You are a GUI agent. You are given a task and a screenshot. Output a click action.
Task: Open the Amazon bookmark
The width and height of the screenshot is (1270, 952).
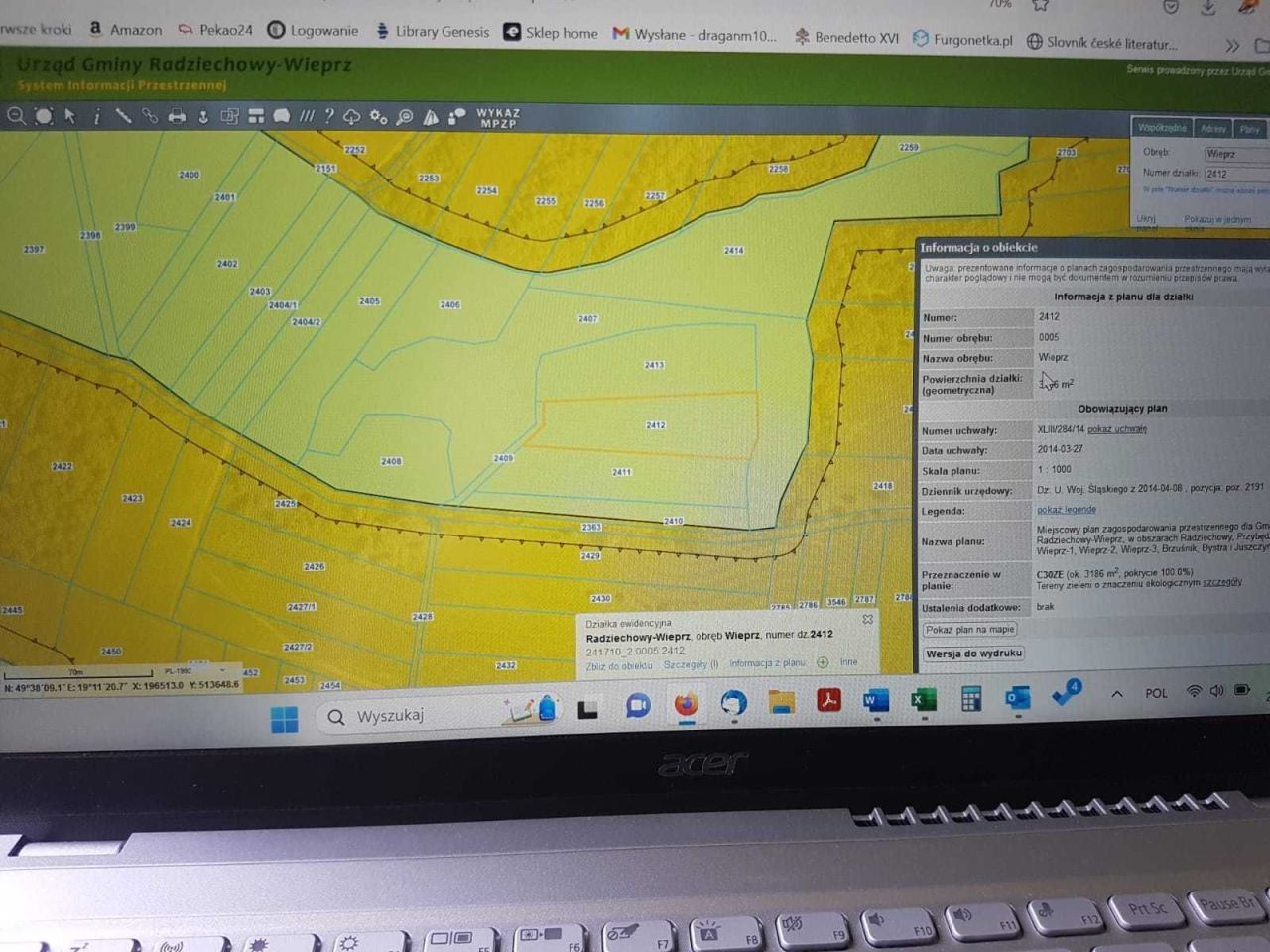[126, 30]
